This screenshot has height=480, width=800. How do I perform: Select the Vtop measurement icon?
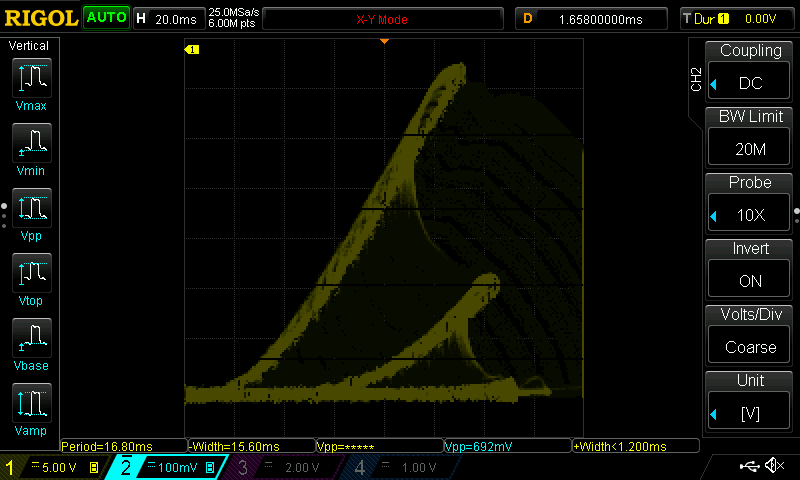(32, 272)
